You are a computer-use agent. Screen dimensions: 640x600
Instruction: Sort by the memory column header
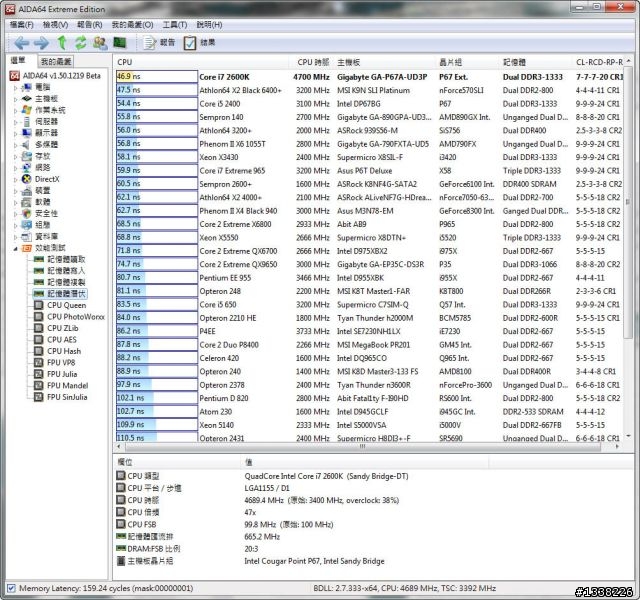point(536,62)
